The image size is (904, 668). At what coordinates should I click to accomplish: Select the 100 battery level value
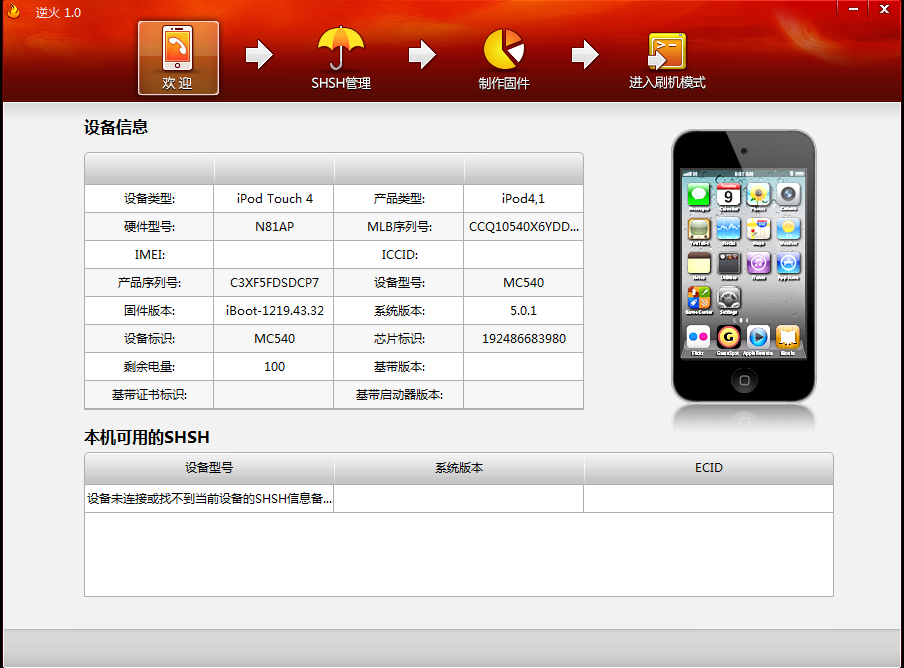(x=274, y=367)
